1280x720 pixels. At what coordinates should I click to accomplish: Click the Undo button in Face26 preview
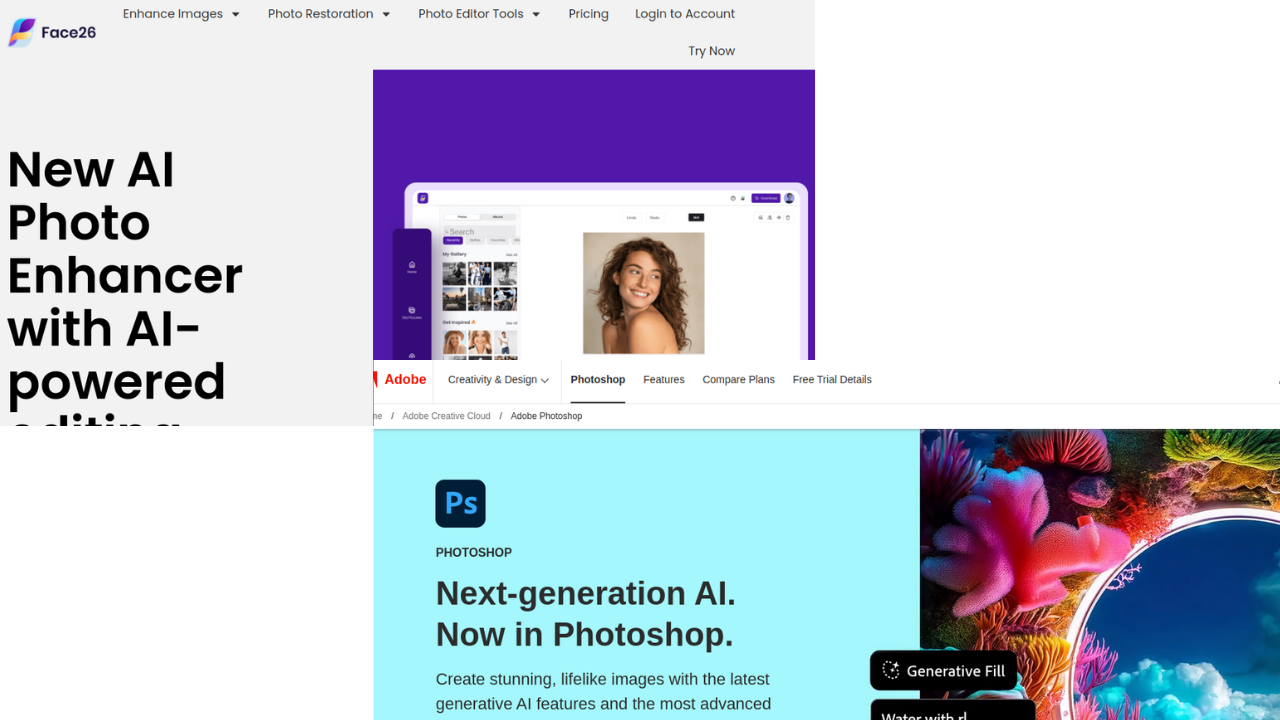tap(631, 217)
